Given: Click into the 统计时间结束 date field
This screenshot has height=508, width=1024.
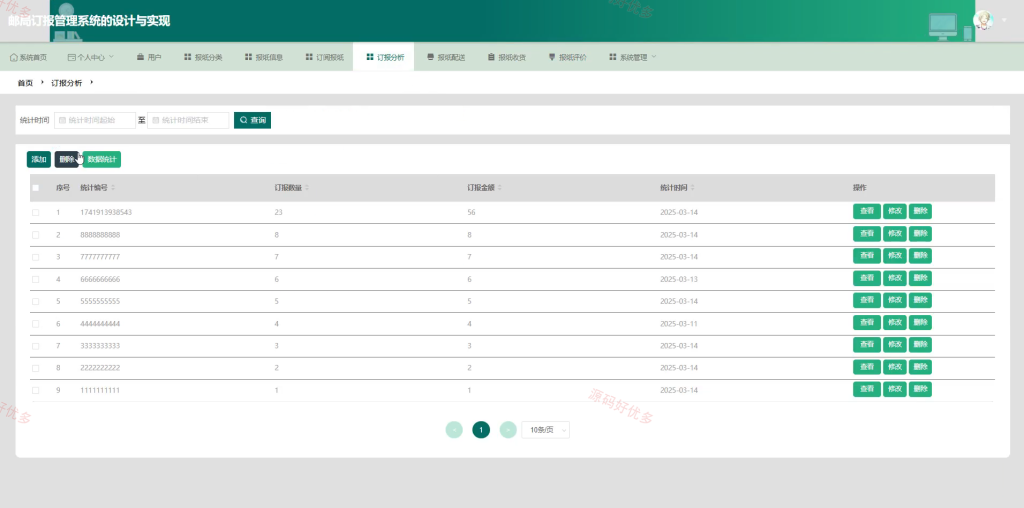Looking at the screenshot, I should point(188,120).
